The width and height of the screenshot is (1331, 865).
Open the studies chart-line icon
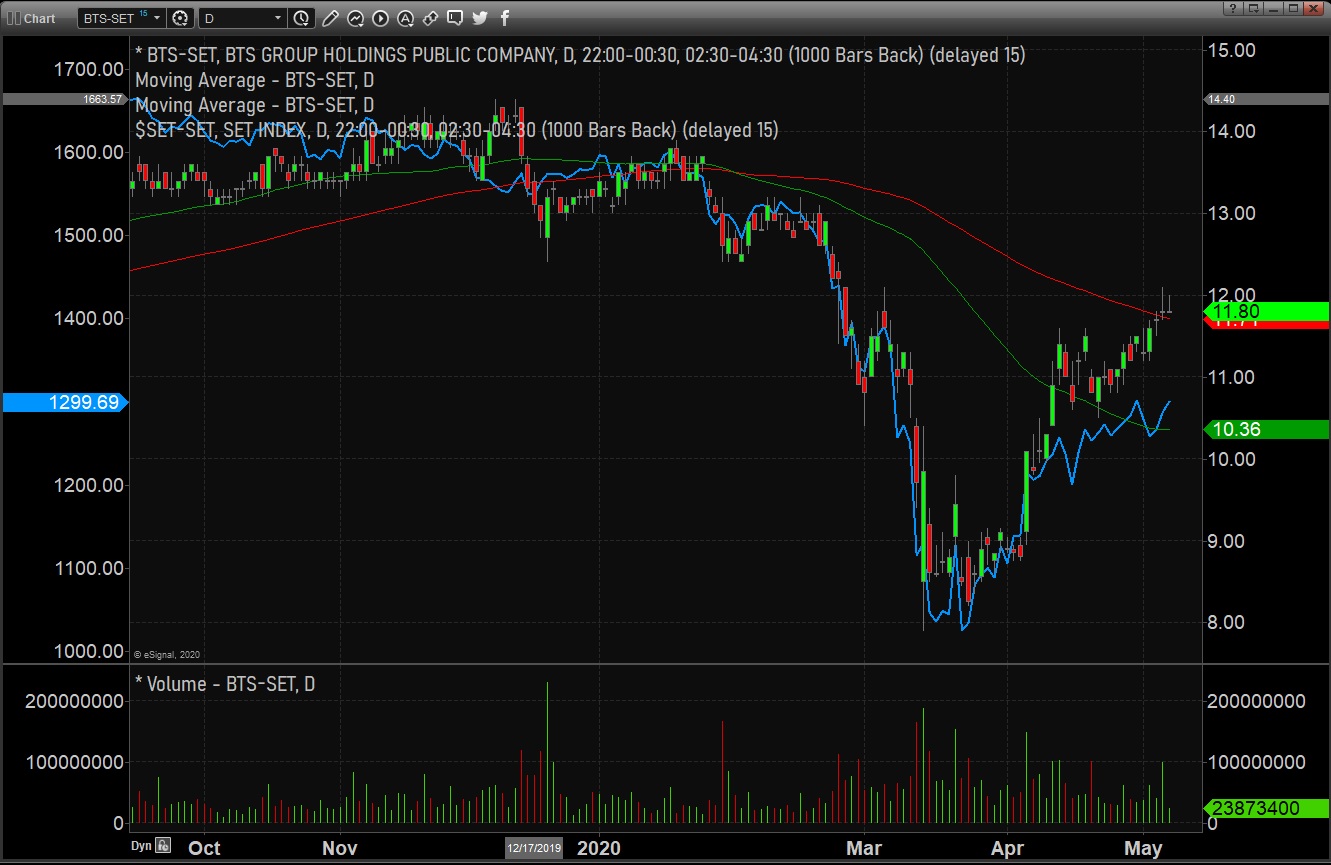click(355, 18)
